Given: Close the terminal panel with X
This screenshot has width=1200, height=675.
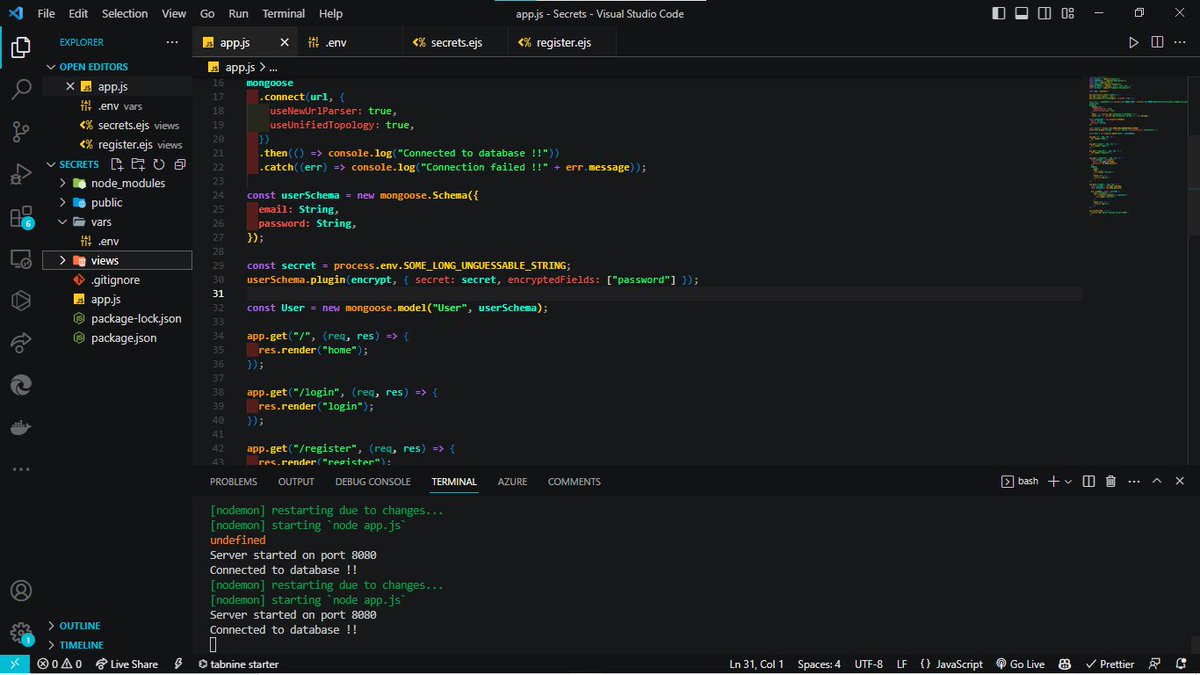Looking at the screenshot, I should (1179, 481).
